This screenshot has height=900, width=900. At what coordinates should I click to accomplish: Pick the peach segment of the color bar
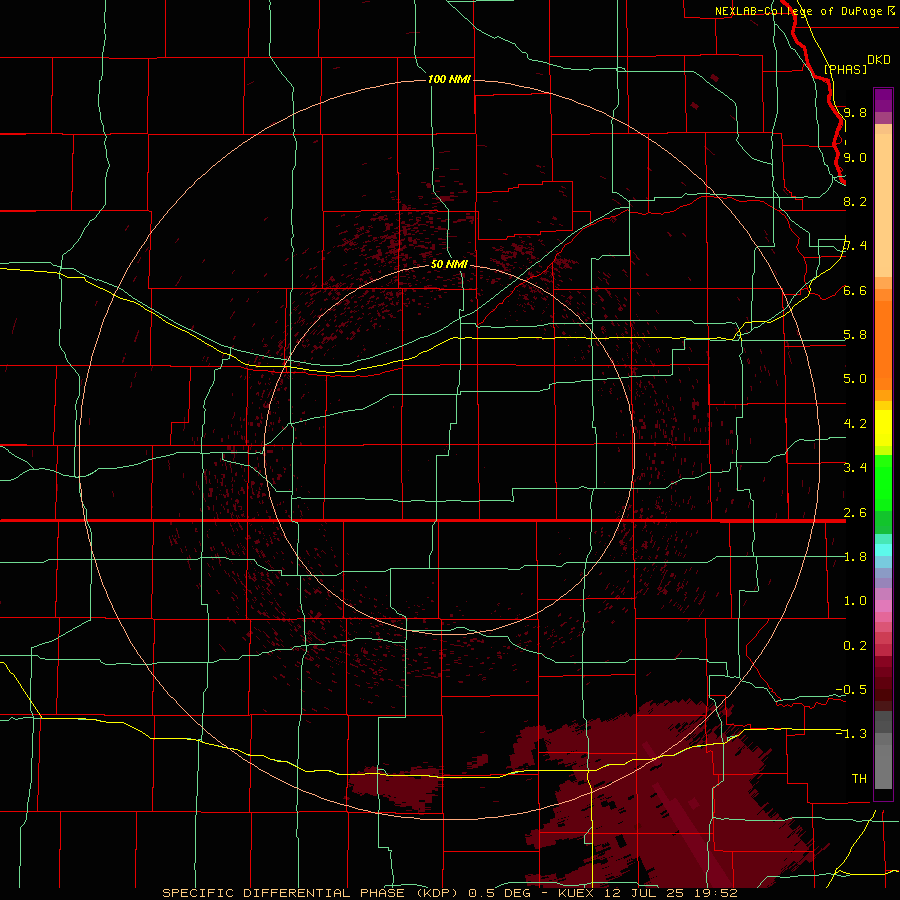pyautogui.click(x=883, y=204)
